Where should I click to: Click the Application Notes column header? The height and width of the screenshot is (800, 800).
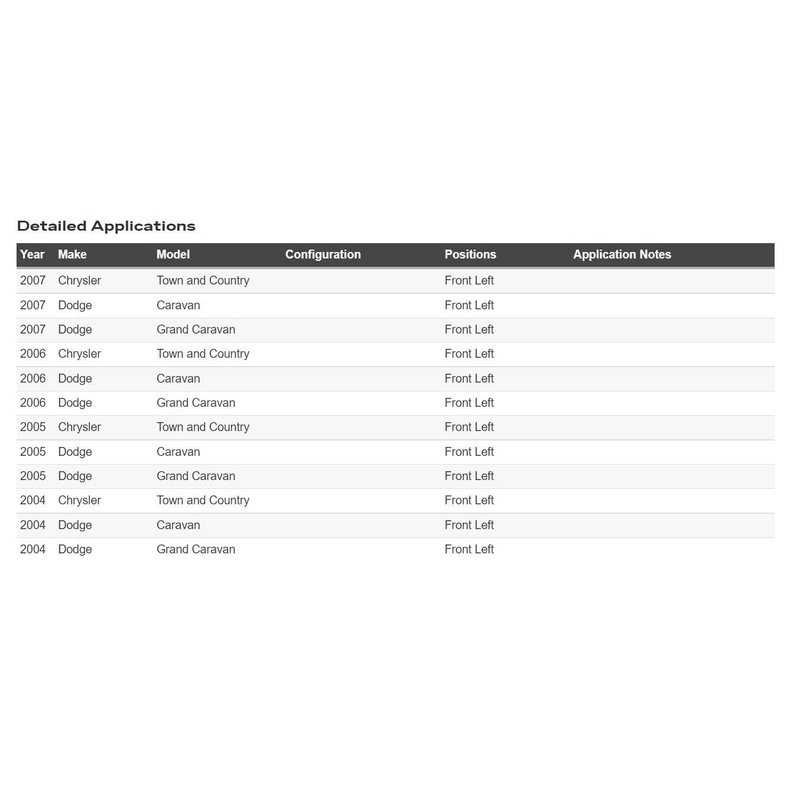click(622, 255)
